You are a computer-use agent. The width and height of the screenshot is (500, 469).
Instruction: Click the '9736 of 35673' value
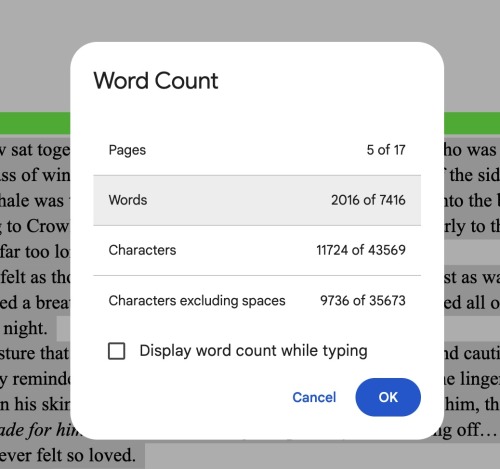coord(363,300)
